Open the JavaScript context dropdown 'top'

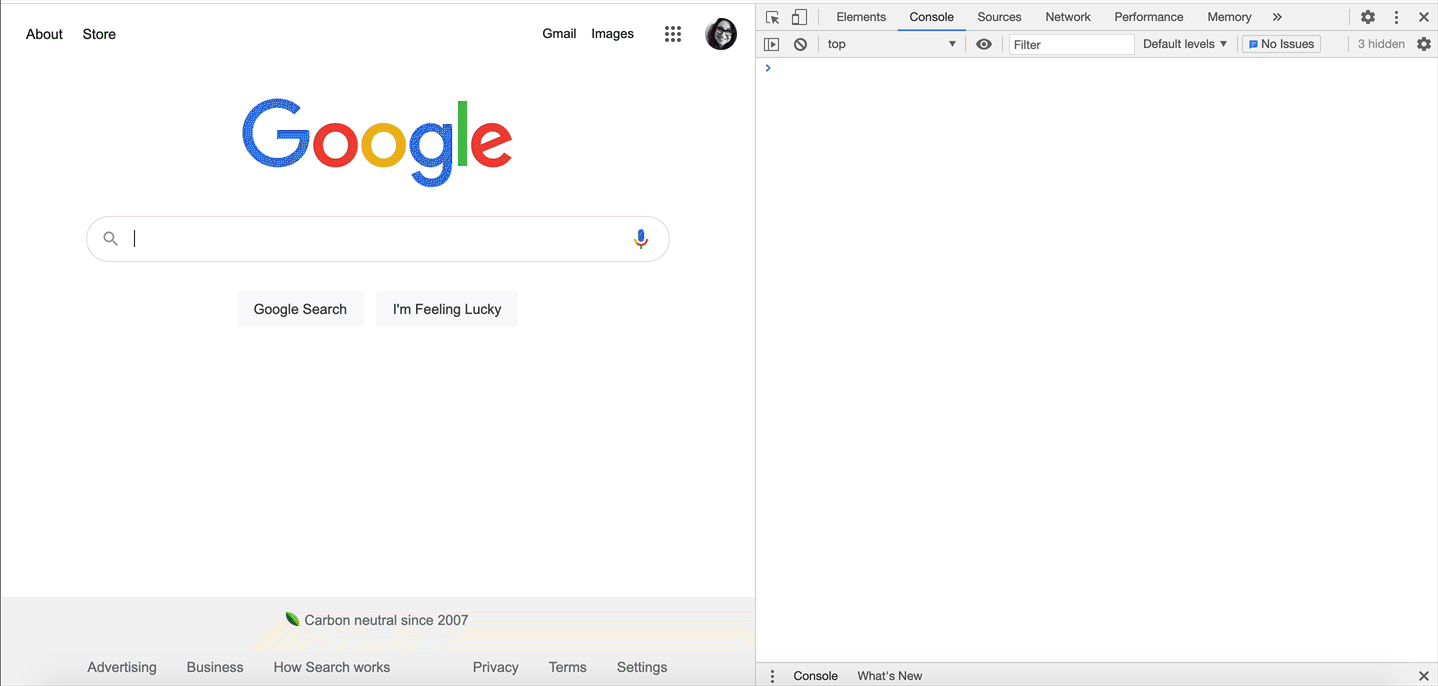(x=891, y=44)
